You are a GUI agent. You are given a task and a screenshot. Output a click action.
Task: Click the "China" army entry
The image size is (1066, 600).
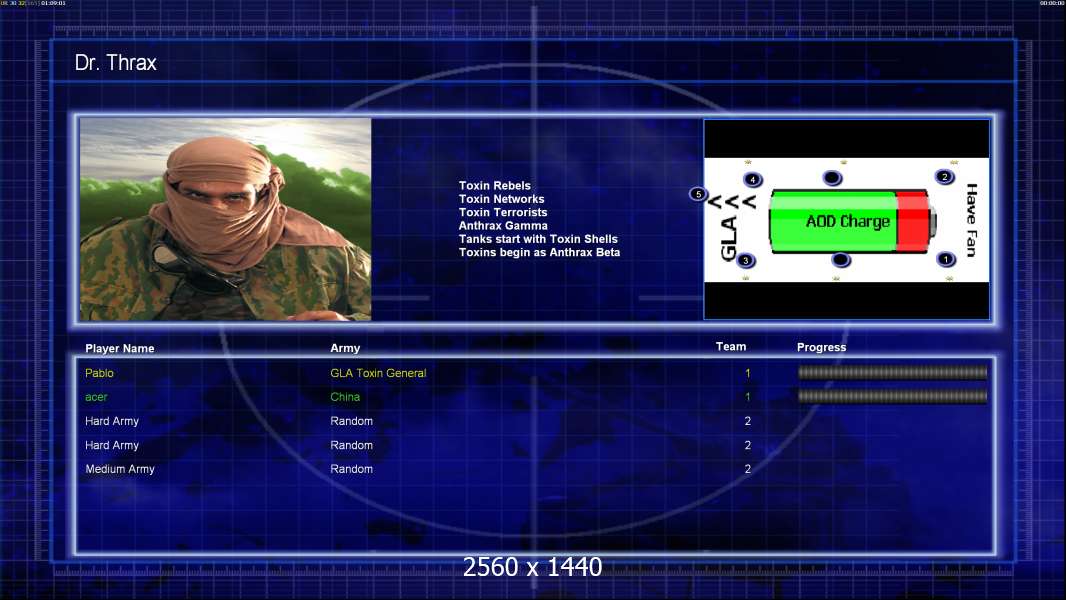345,397
